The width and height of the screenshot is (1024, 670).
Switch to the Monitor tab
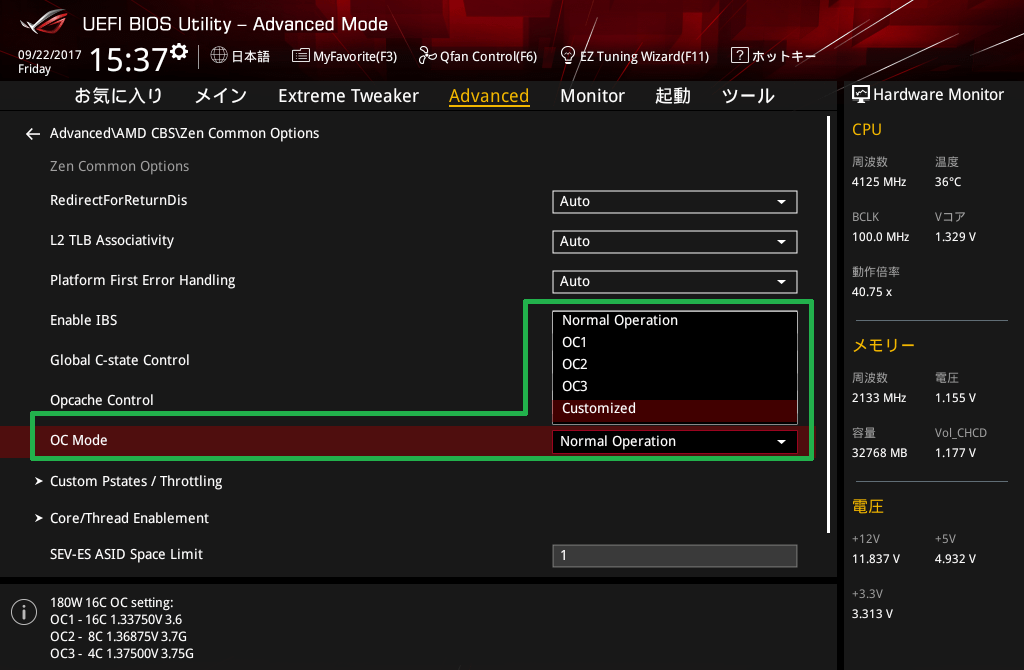pos(592,96)
